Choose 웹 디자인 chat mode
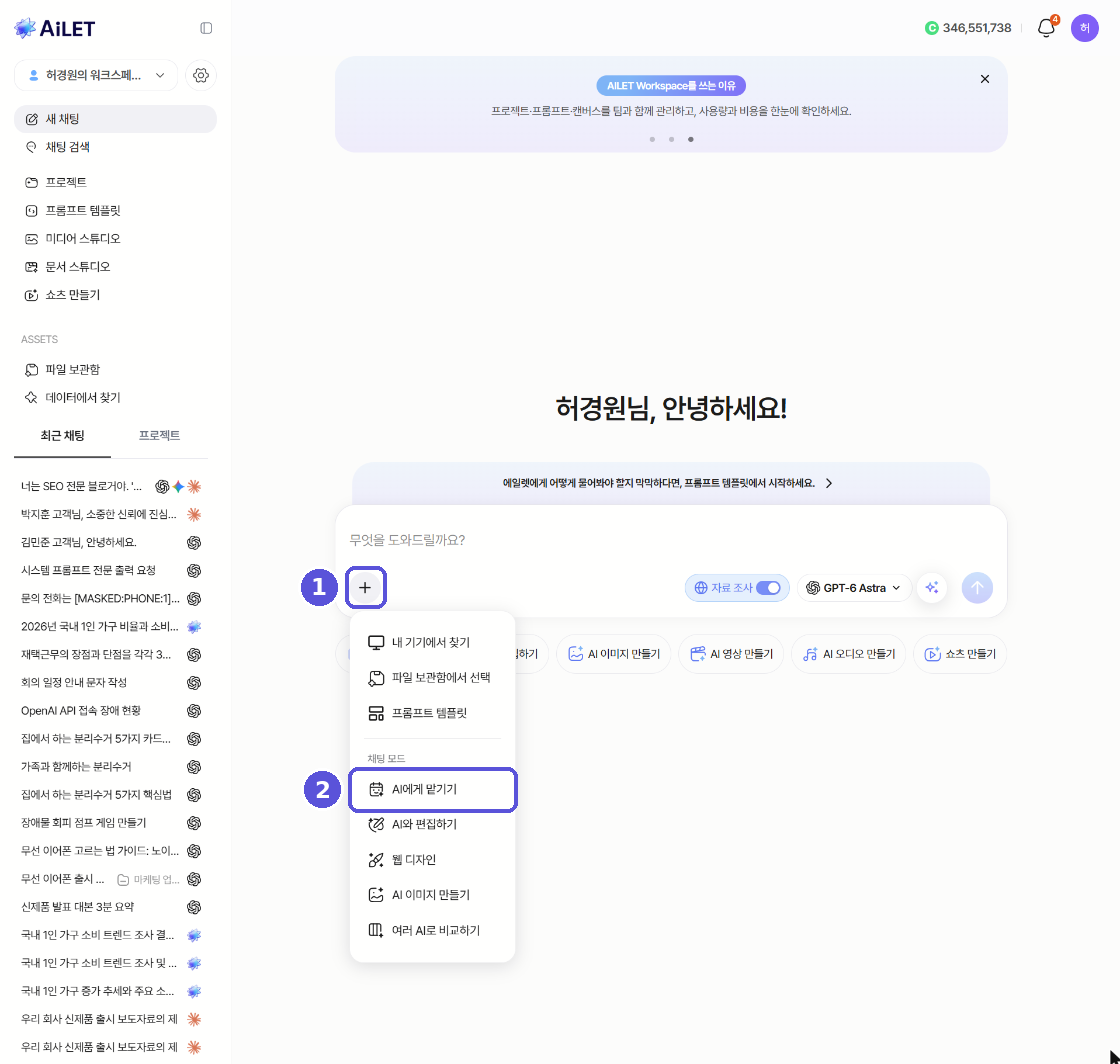Screen dimensions: 1120x1064 pyautogui.click(x=432, y=860)
